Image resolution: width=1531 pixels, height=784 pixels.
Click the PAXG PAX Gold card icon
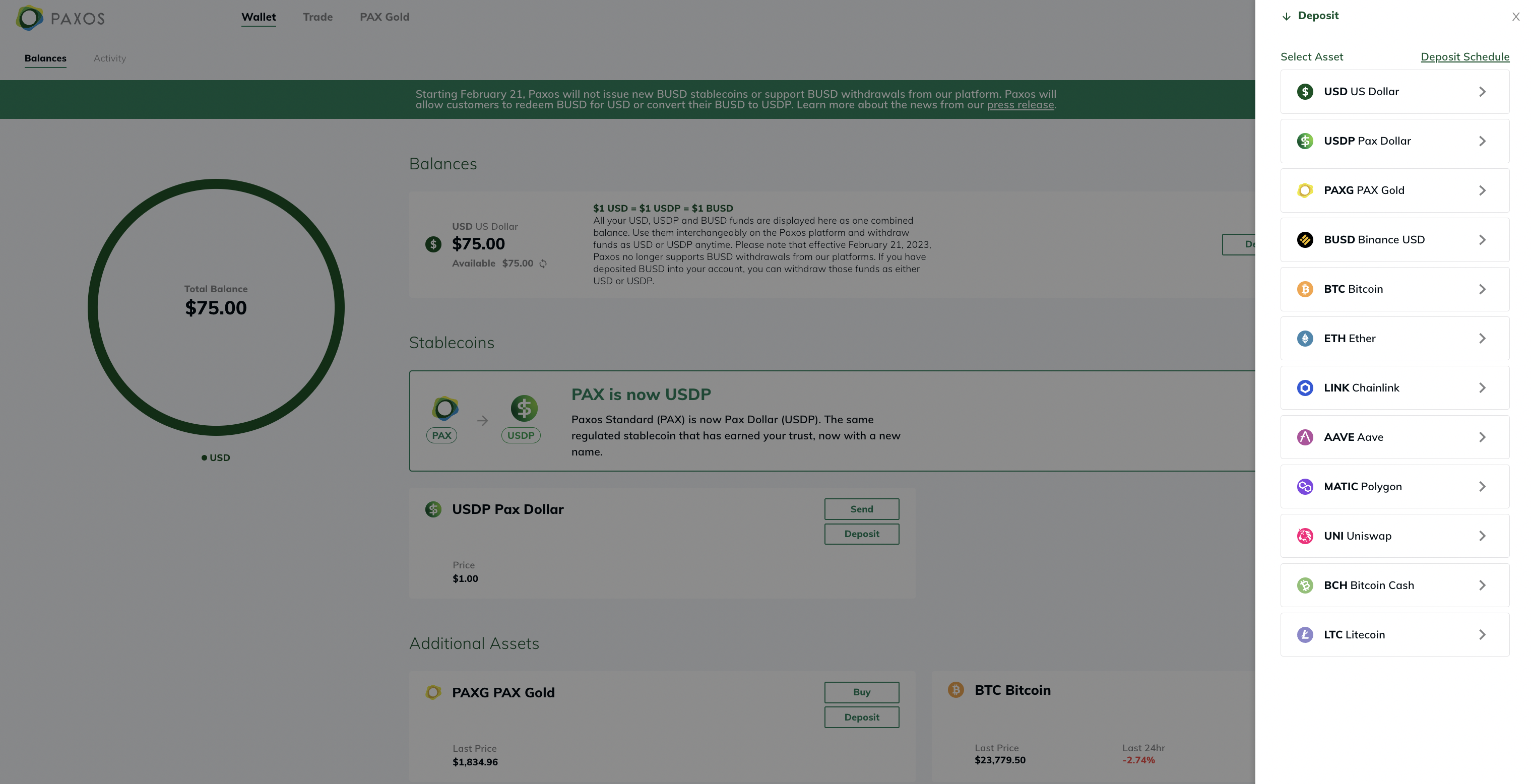coord(433,692)
